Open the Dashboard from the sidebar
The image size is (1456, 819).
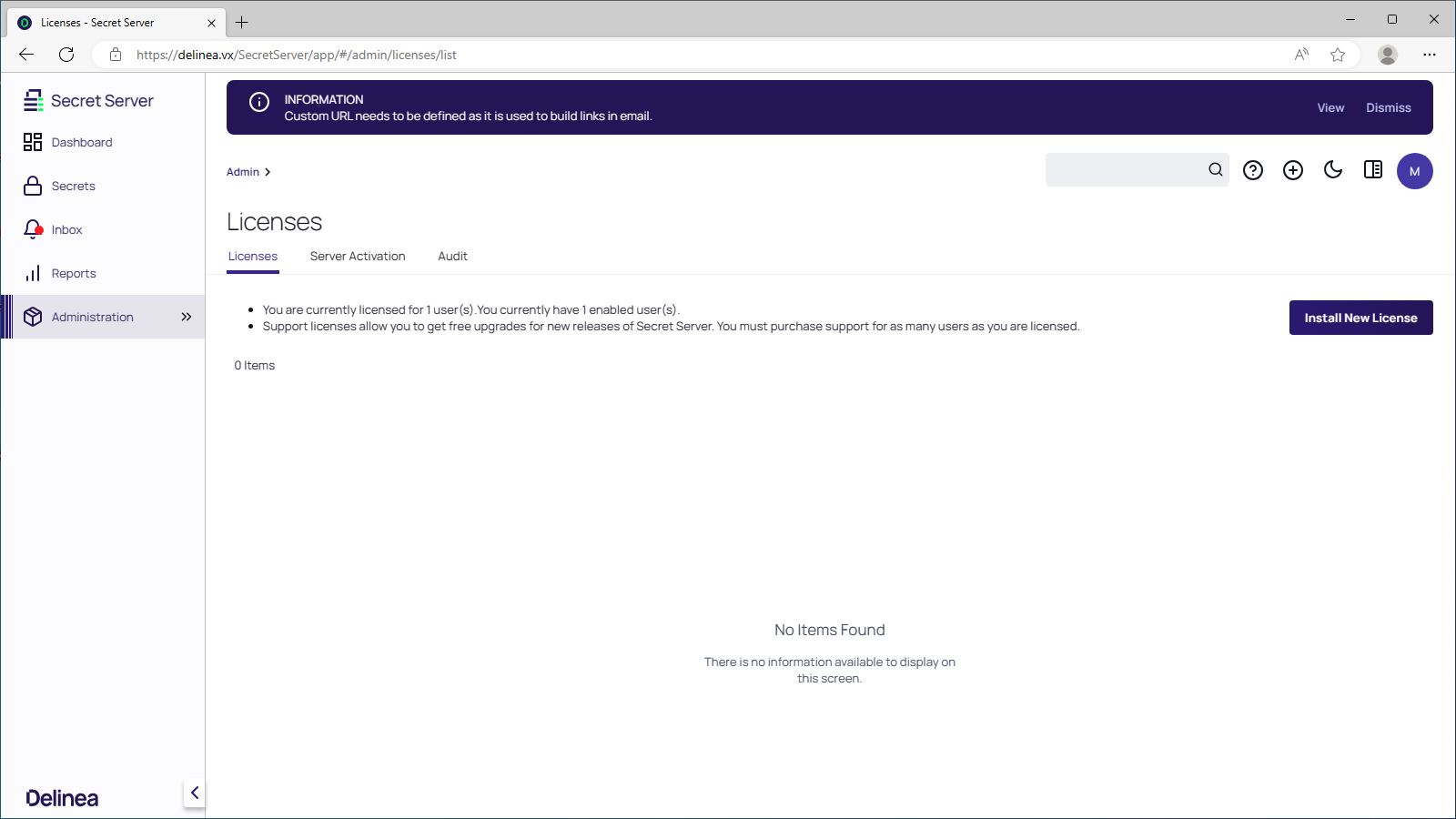pyautogui.click(x=81, y=142)
